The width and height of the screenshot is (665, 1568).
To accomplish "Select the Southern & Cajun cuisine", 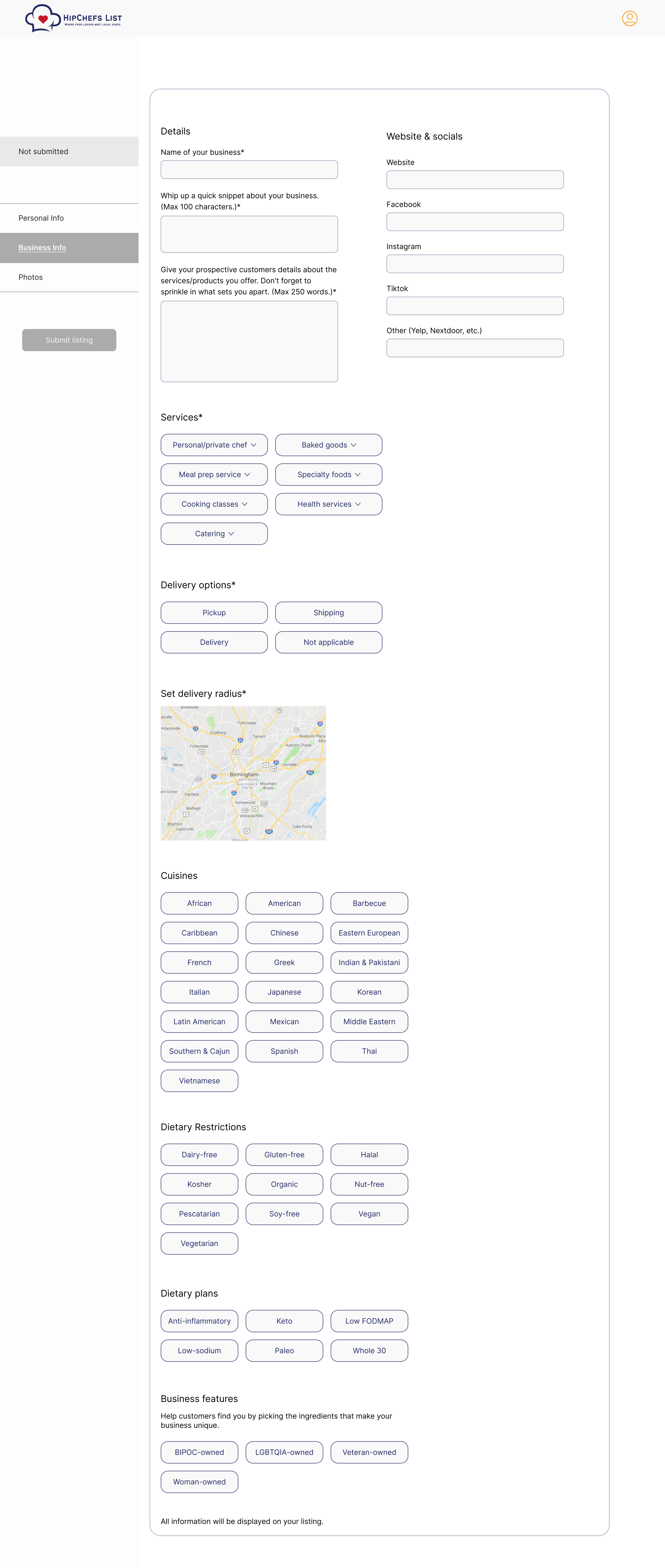I will [x=199, y=1051].
